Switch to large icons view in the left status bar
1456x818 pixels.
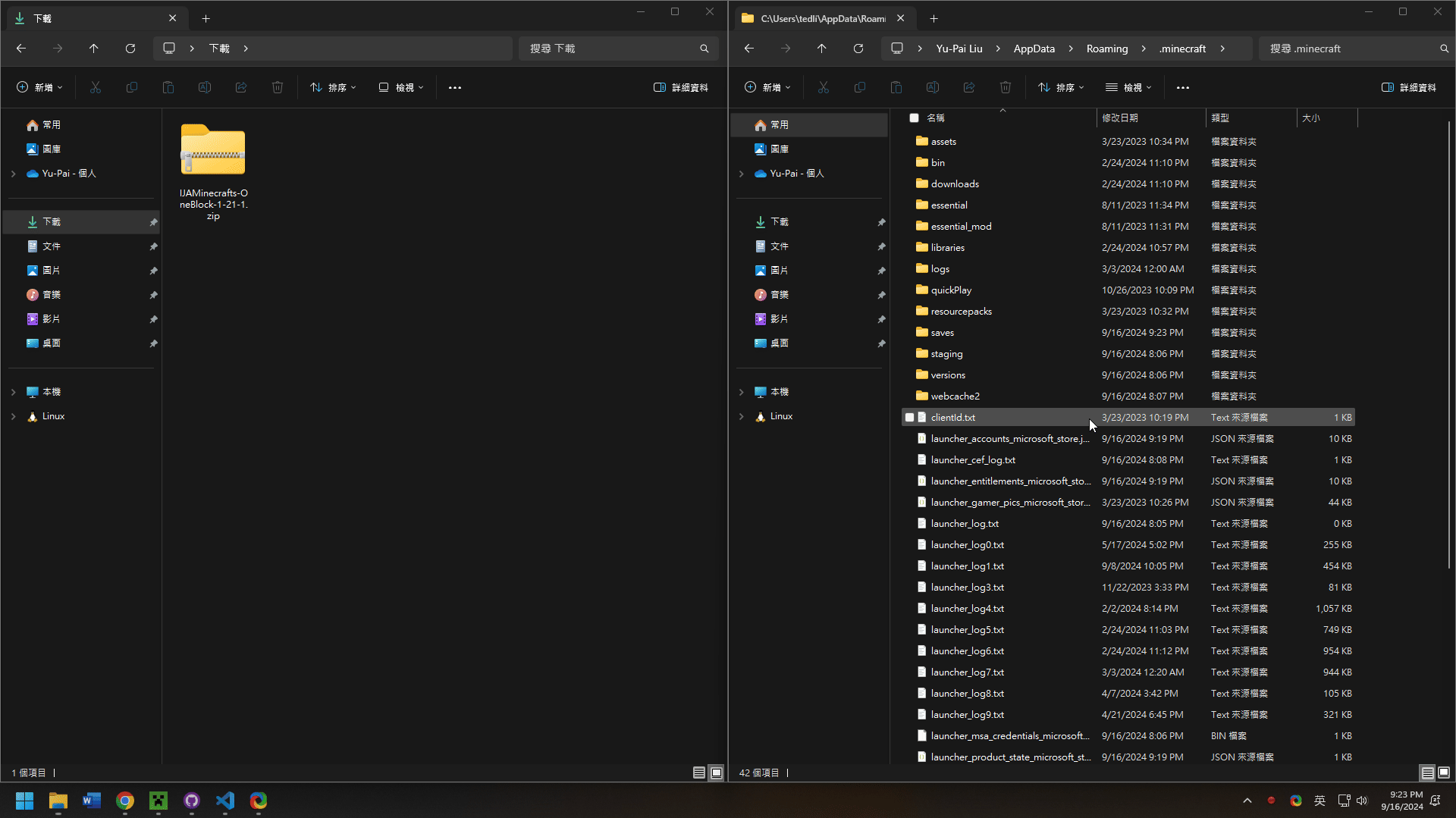pyautogui.click(x=717, y=773)
